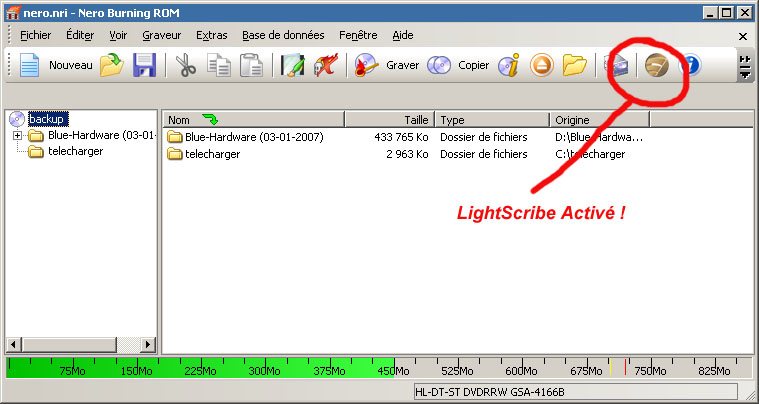759x404 pixels.
Task: Click the yellow capacity marker on bar
Action: pos(611,367)
